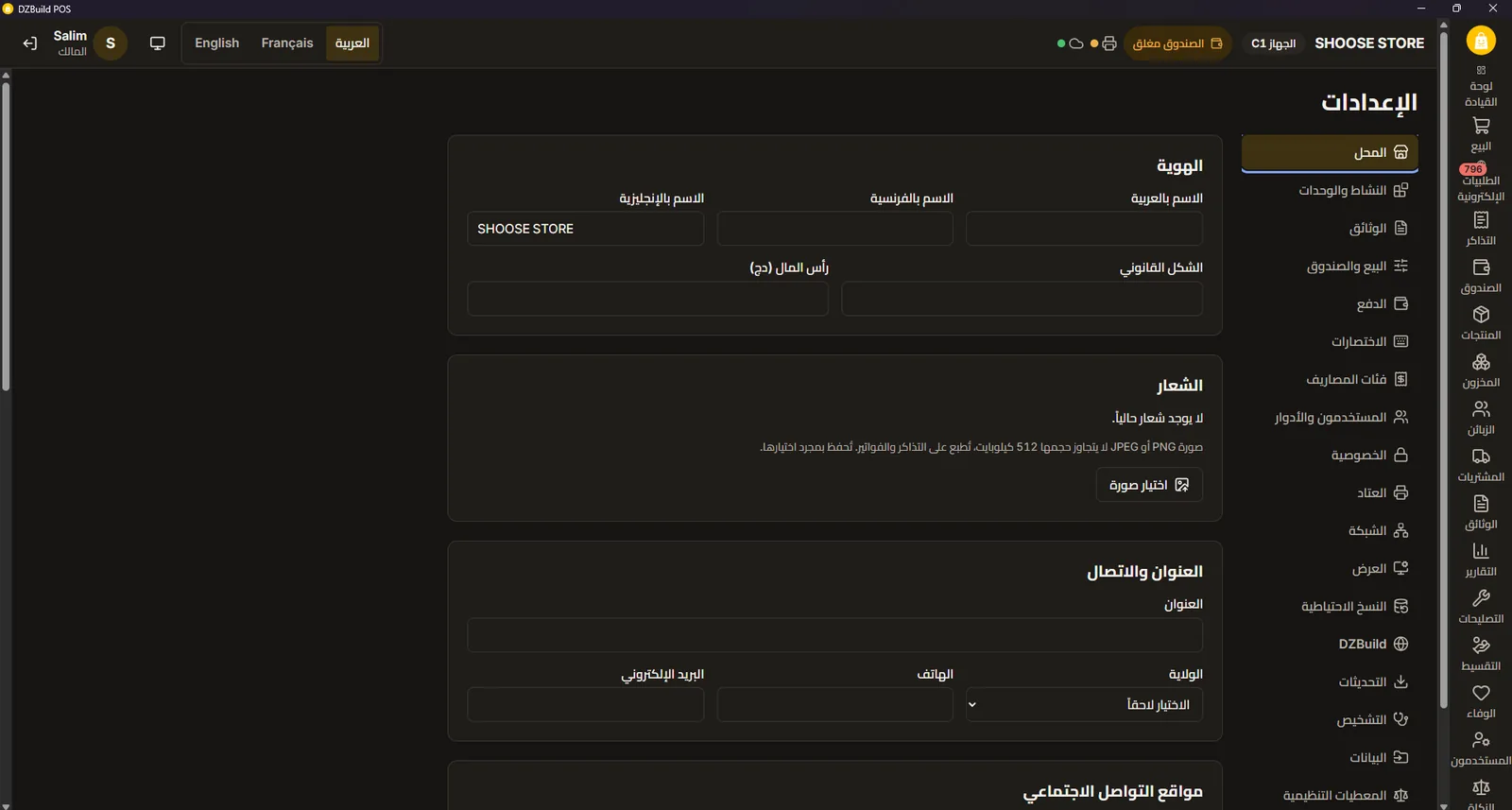Click الاسم بالإنجليزية field with SHOOSE STORE
The image size is (1512, 810).
pos(585,229)
